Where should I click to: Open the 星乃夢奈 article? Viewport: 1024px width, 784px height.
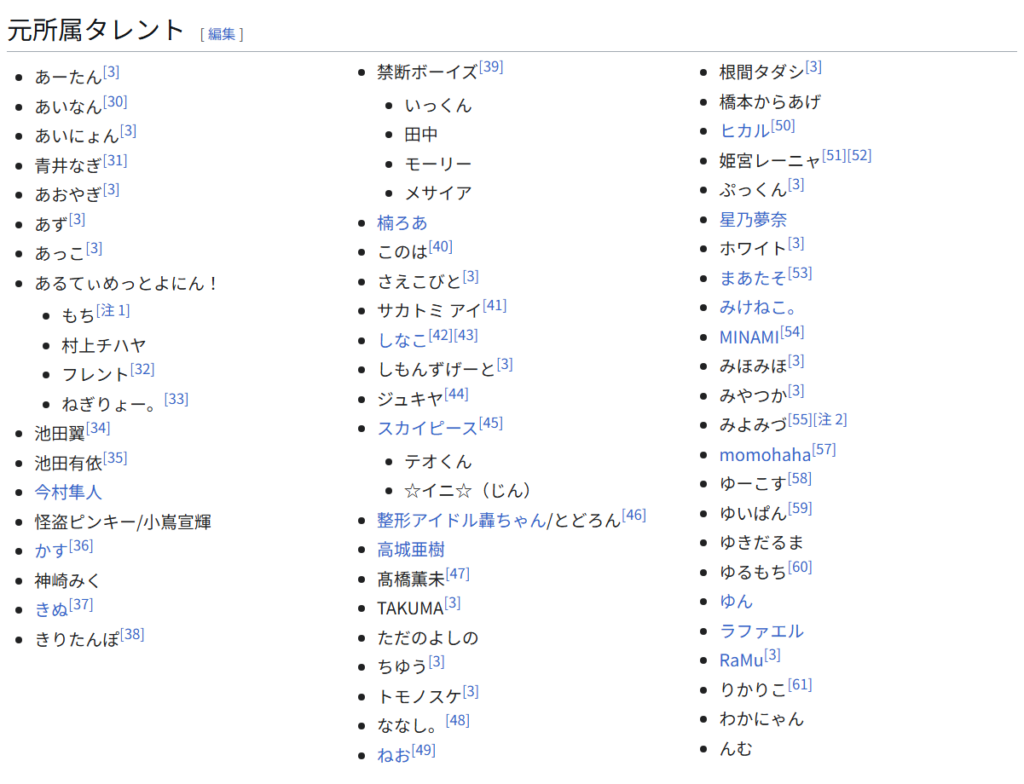point(753,220)
